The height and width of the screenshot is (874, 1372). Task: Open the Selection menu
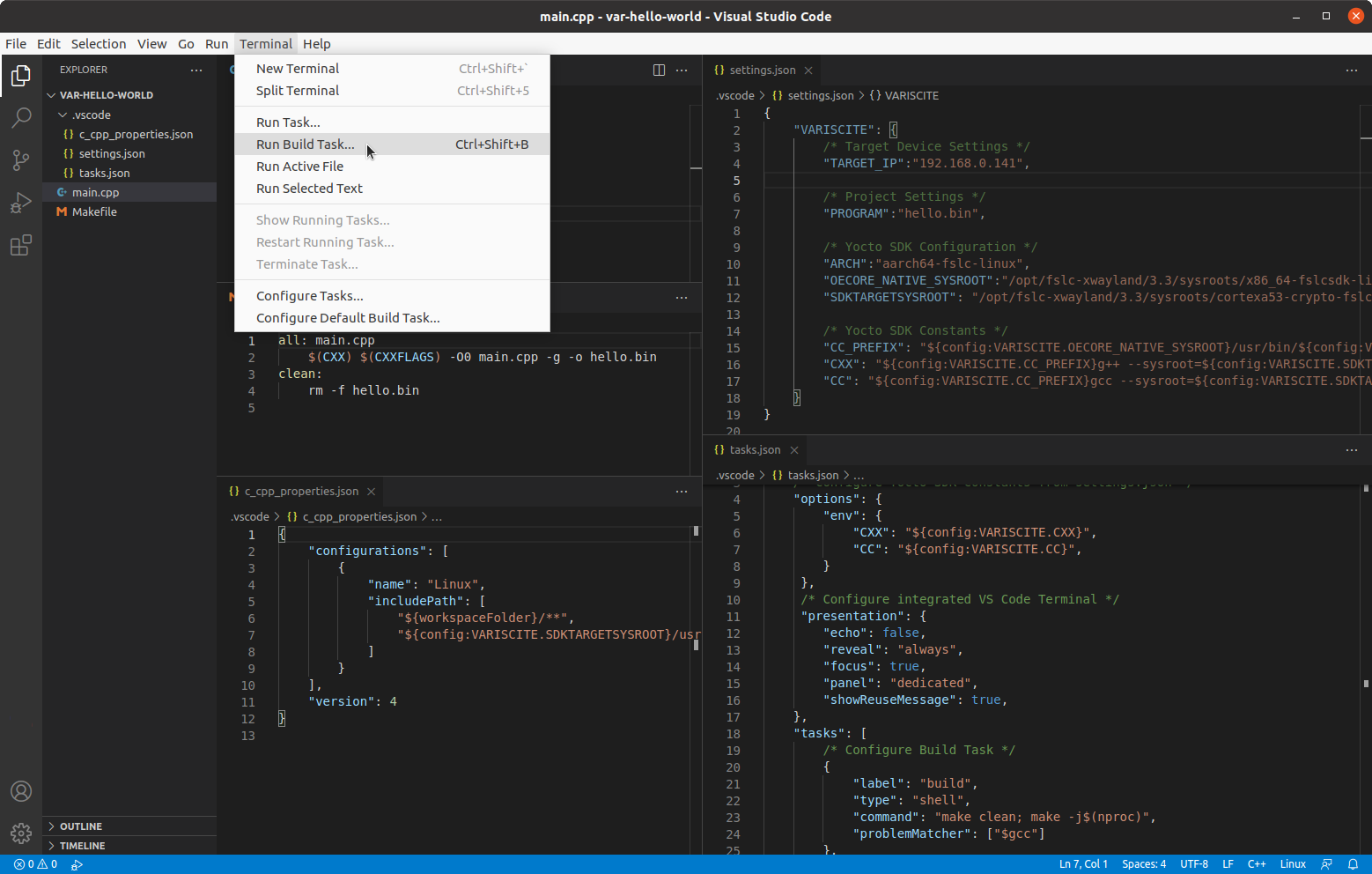coord(99,44)
